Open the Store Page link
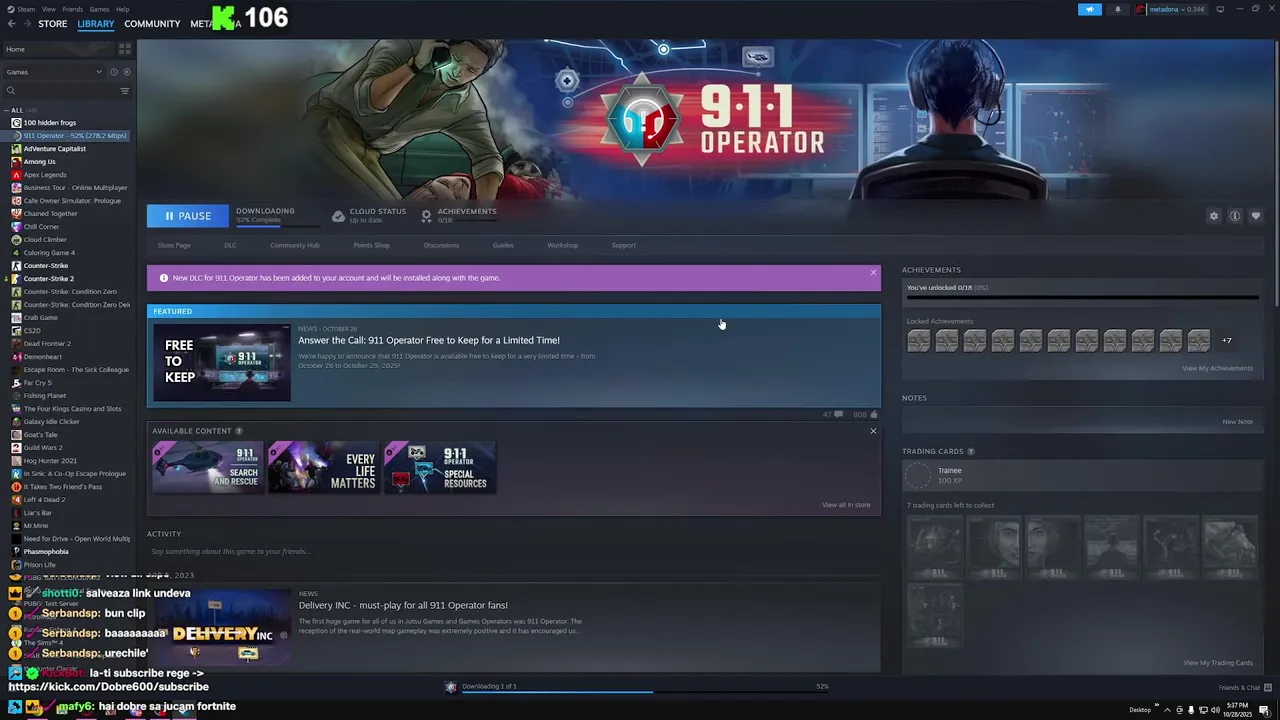The width and height of the screenshot is (1280, 720). 174,245
